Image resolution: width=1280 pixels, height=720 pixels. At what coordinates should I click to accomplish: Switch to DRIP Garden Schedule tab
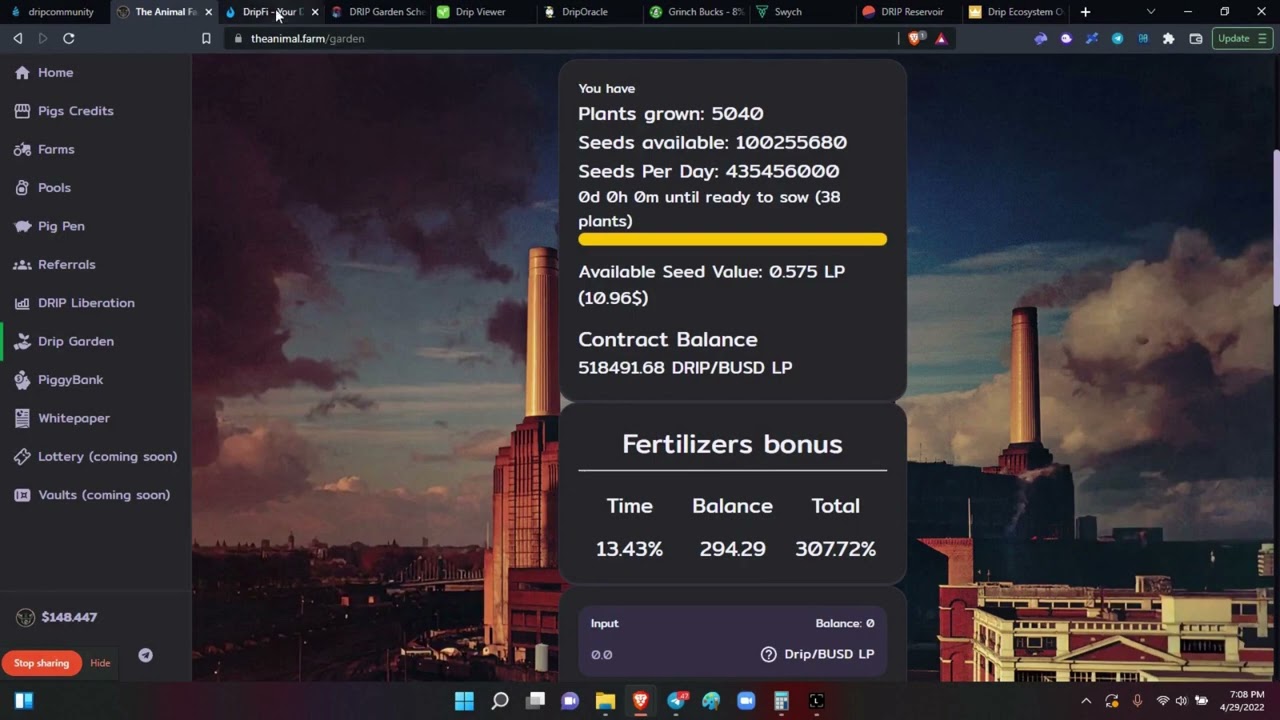tap(378, 12)
